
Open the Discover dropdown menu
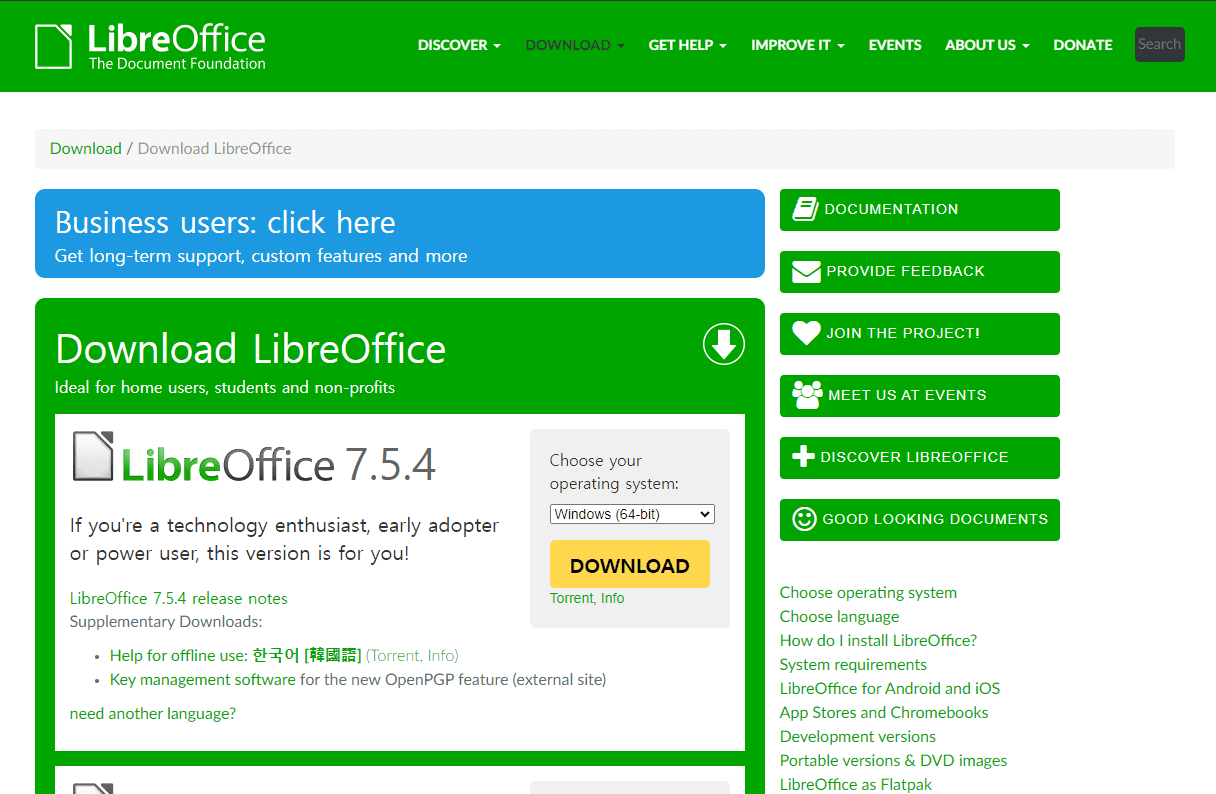459,45
